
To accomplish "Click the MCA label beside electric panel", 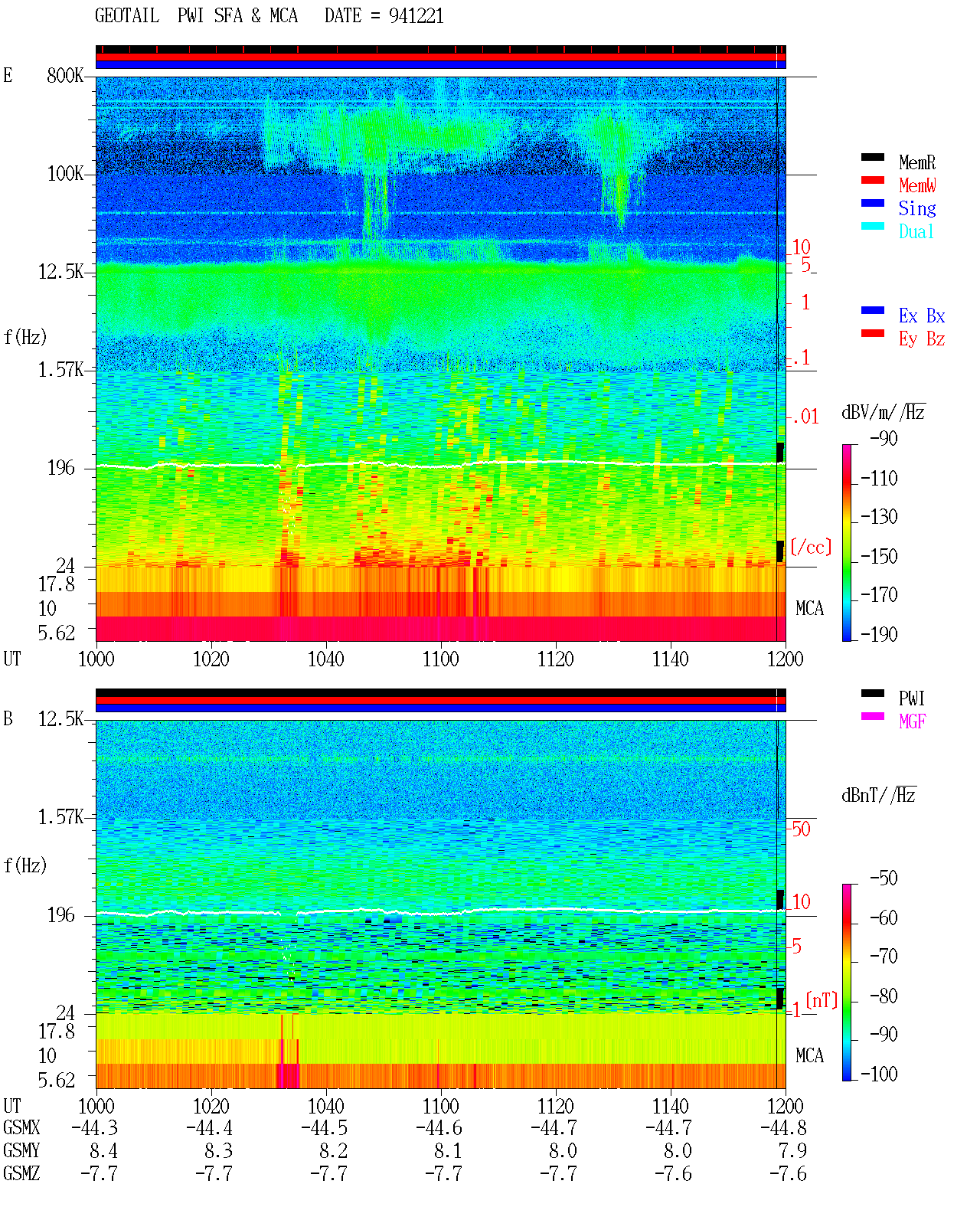I will click(809, 608).
